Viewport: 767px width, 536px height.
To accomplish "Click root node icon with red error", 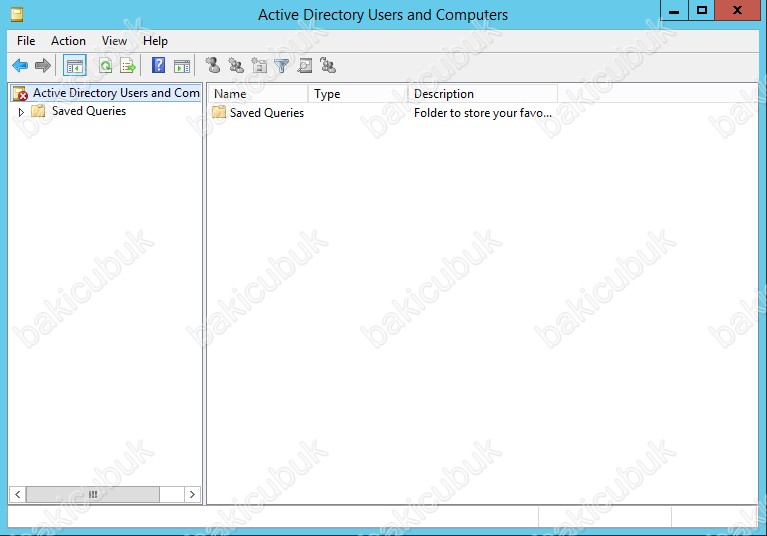I will coord(21,93).
